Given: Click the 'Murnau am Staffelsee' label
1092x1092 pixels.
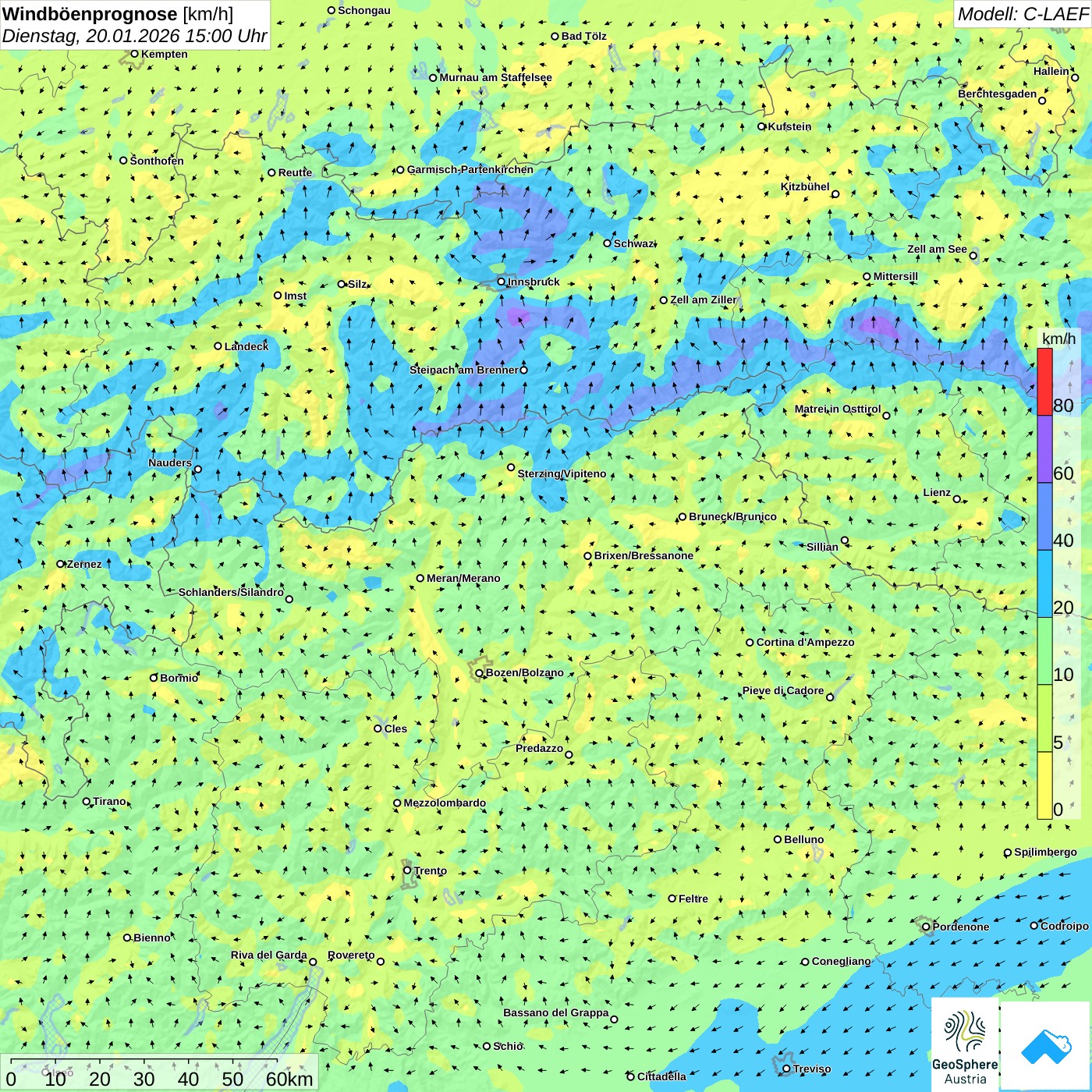Looking at the screenshot, I should tap(495, 77).
